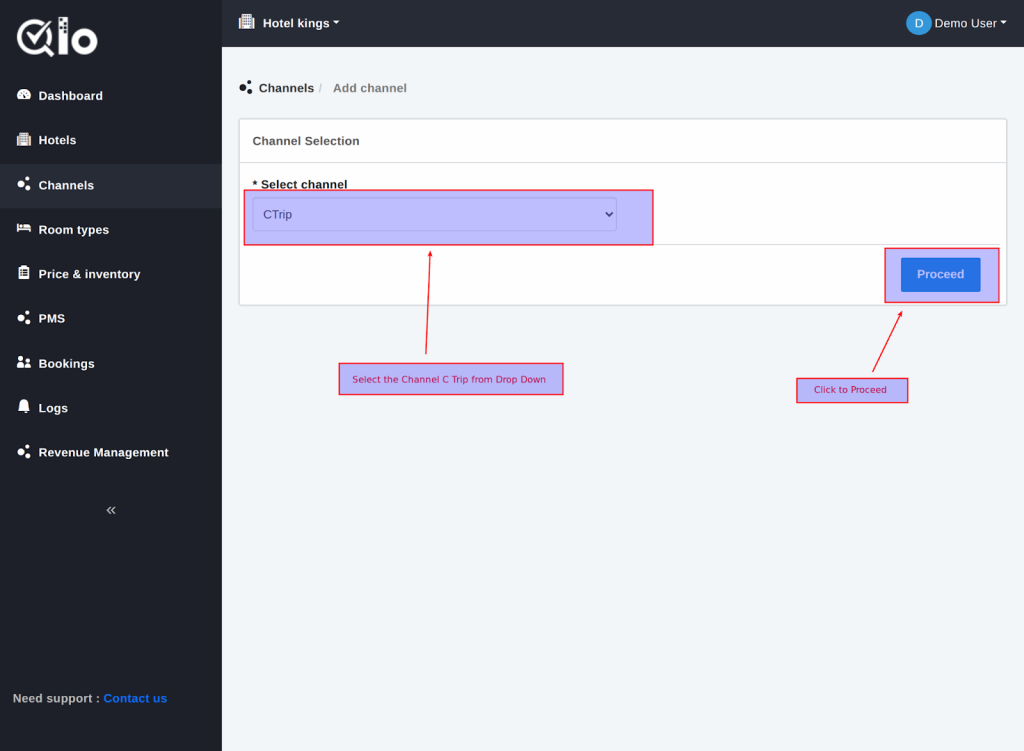Click the Logs bell icon

coord(24,407)
